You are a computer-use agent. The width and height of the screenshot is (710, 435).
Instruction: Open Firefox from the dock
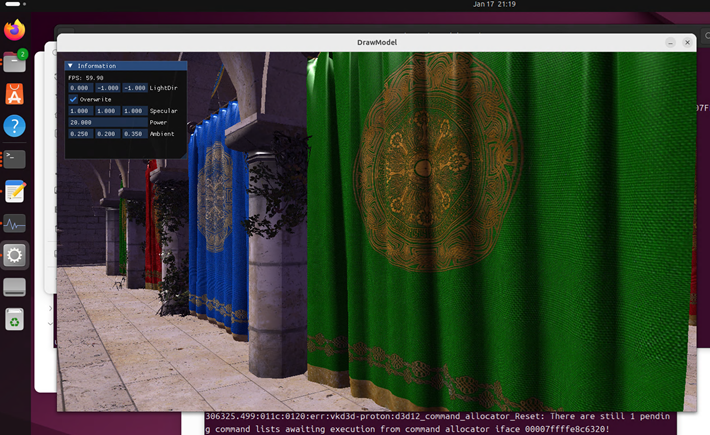coord(15,30)
